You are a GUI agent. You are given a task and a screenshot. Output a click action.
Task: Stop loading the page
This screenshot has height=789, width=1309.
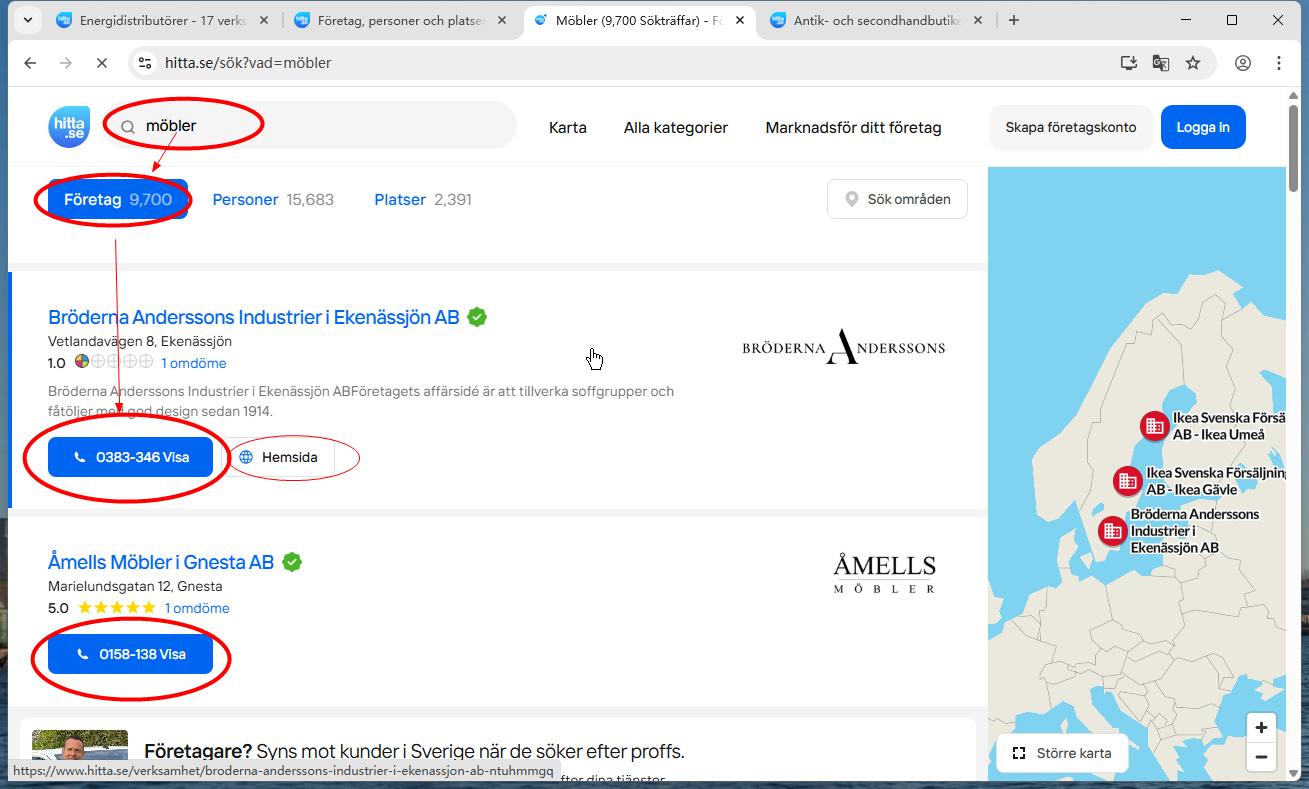point(102,63)
